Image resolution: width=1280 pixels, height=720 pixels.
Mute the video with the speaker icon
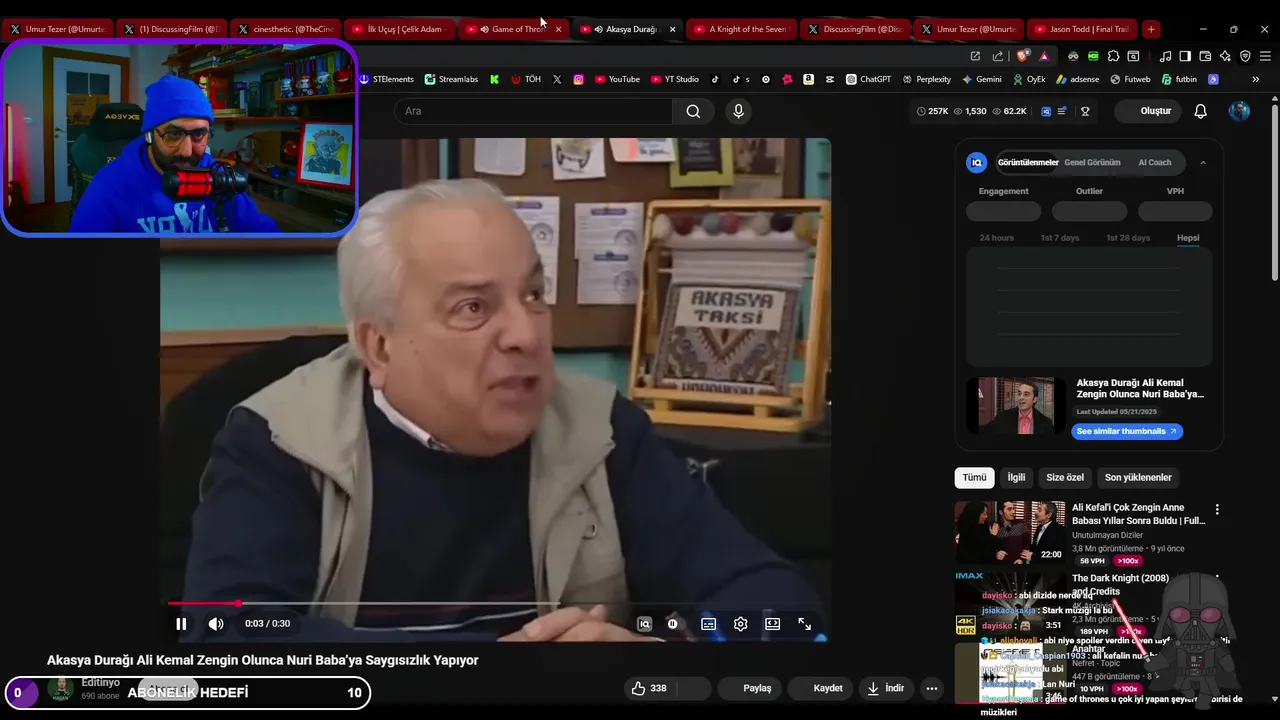click(x=216, y=624)
